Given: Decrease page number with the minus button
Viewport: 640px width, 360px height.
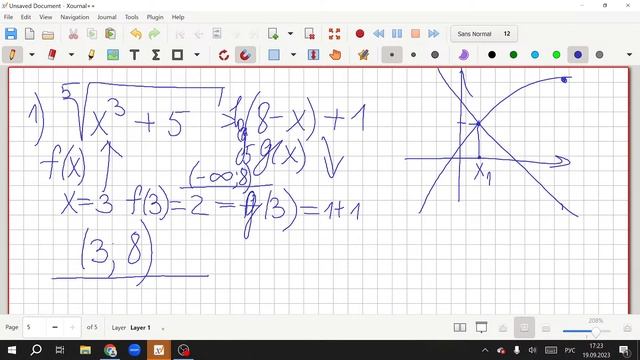Looking at the screenshot, I should [55, 327].
